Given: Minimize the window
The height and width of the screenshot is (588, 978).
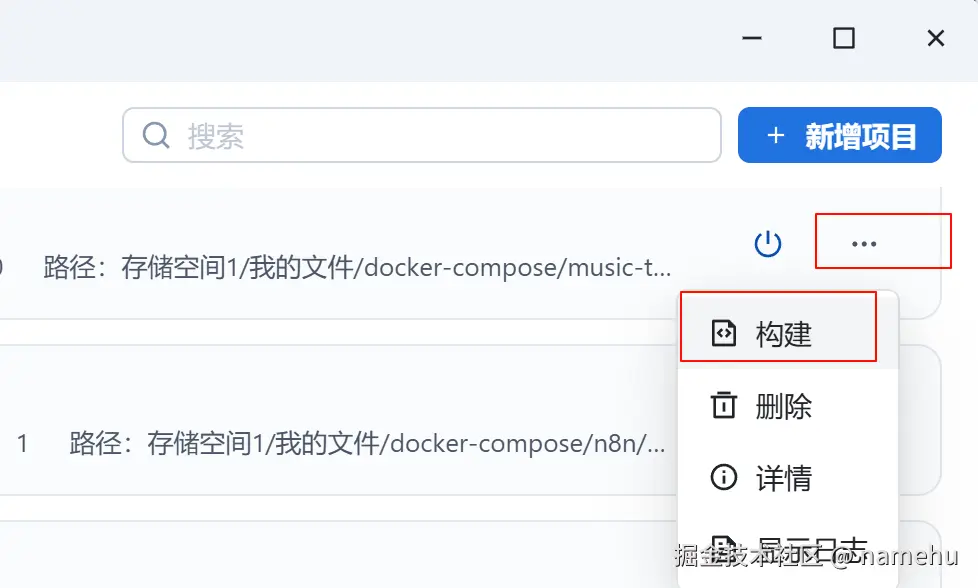Looking at the screenshot, I should (752, 38).
